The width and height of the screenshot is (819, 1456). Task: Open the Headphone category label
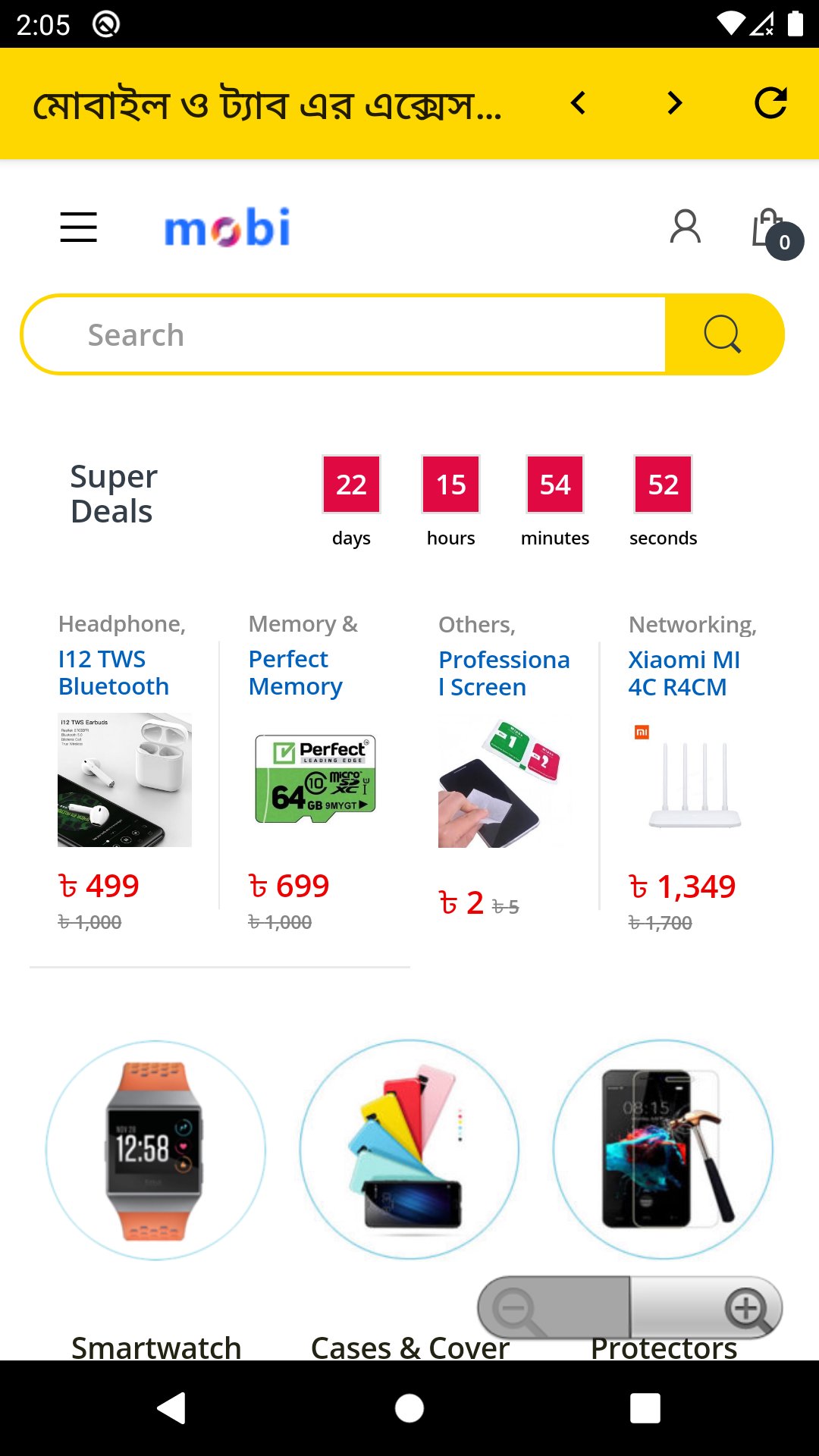click(x=122, y=623)
